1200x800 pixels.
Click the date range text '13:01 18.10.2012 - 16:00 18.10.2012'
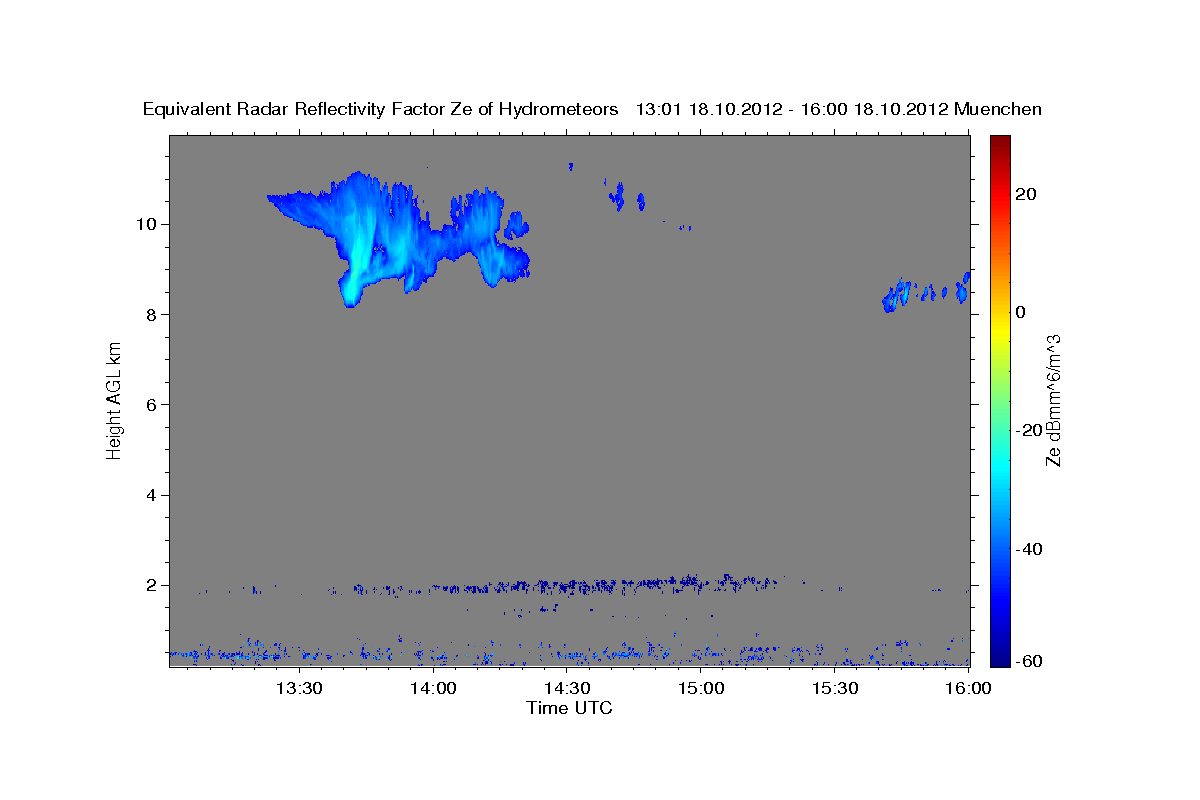tap(793, 109)
